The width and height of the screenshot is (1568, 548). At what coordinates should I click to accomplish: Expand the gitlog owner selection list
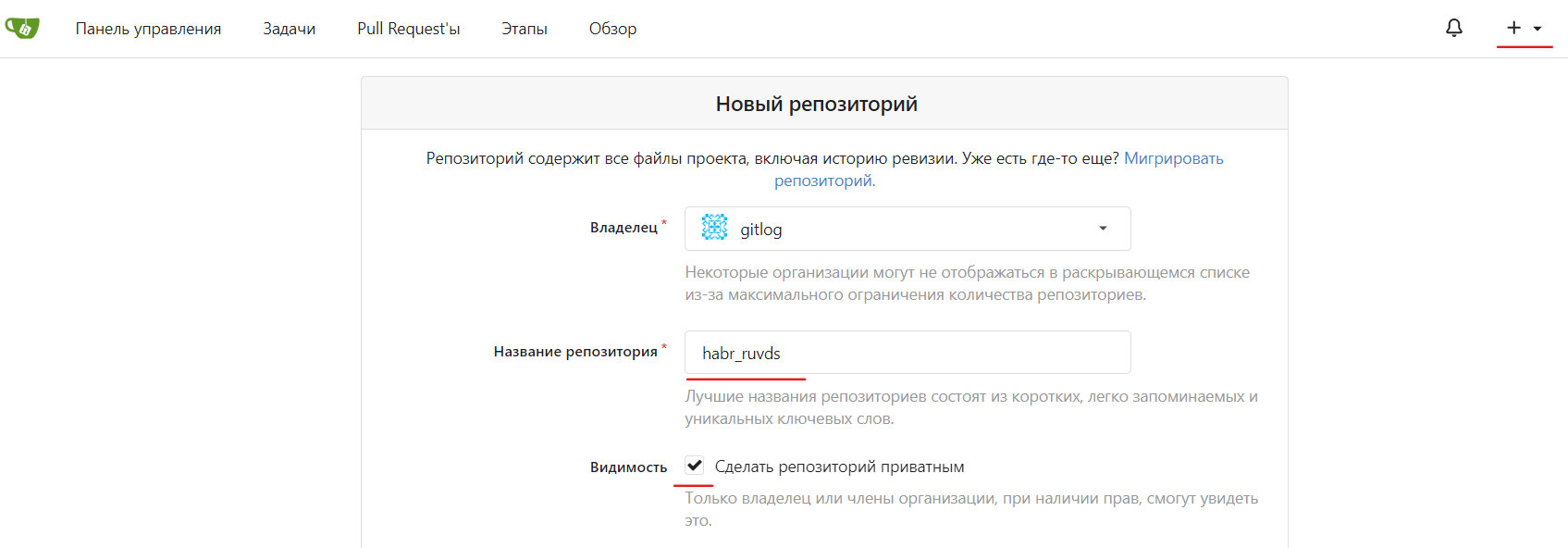coord(907,229)
